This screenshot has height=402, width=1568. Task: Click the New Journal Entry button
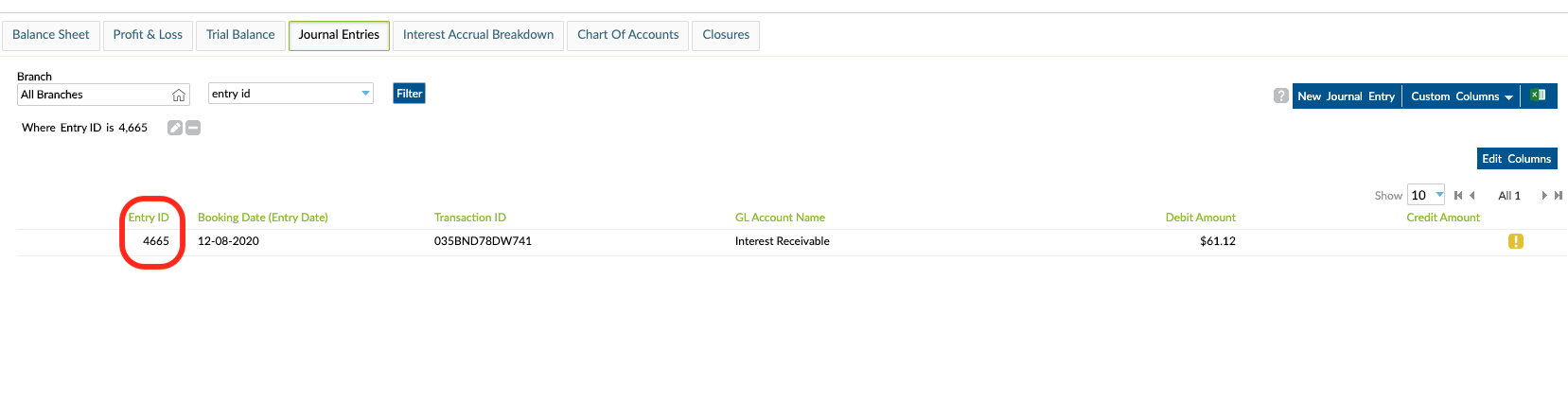click(1346, 96)
